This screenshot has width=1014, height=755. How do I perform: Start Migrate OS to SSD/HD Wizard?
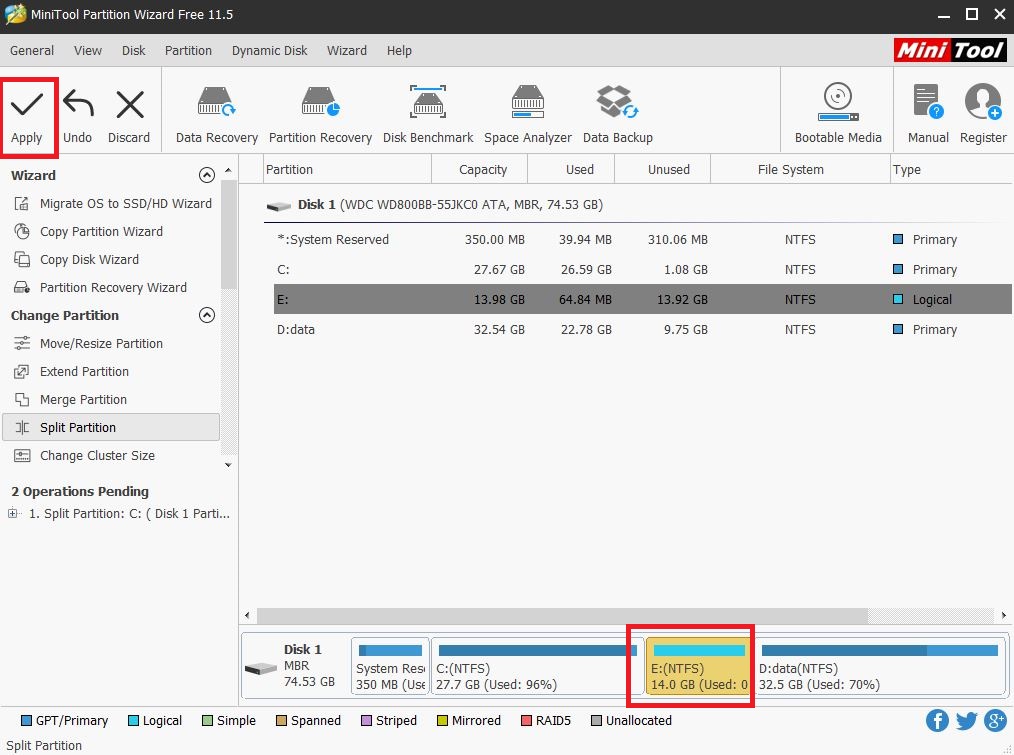(x=113, y=204)
